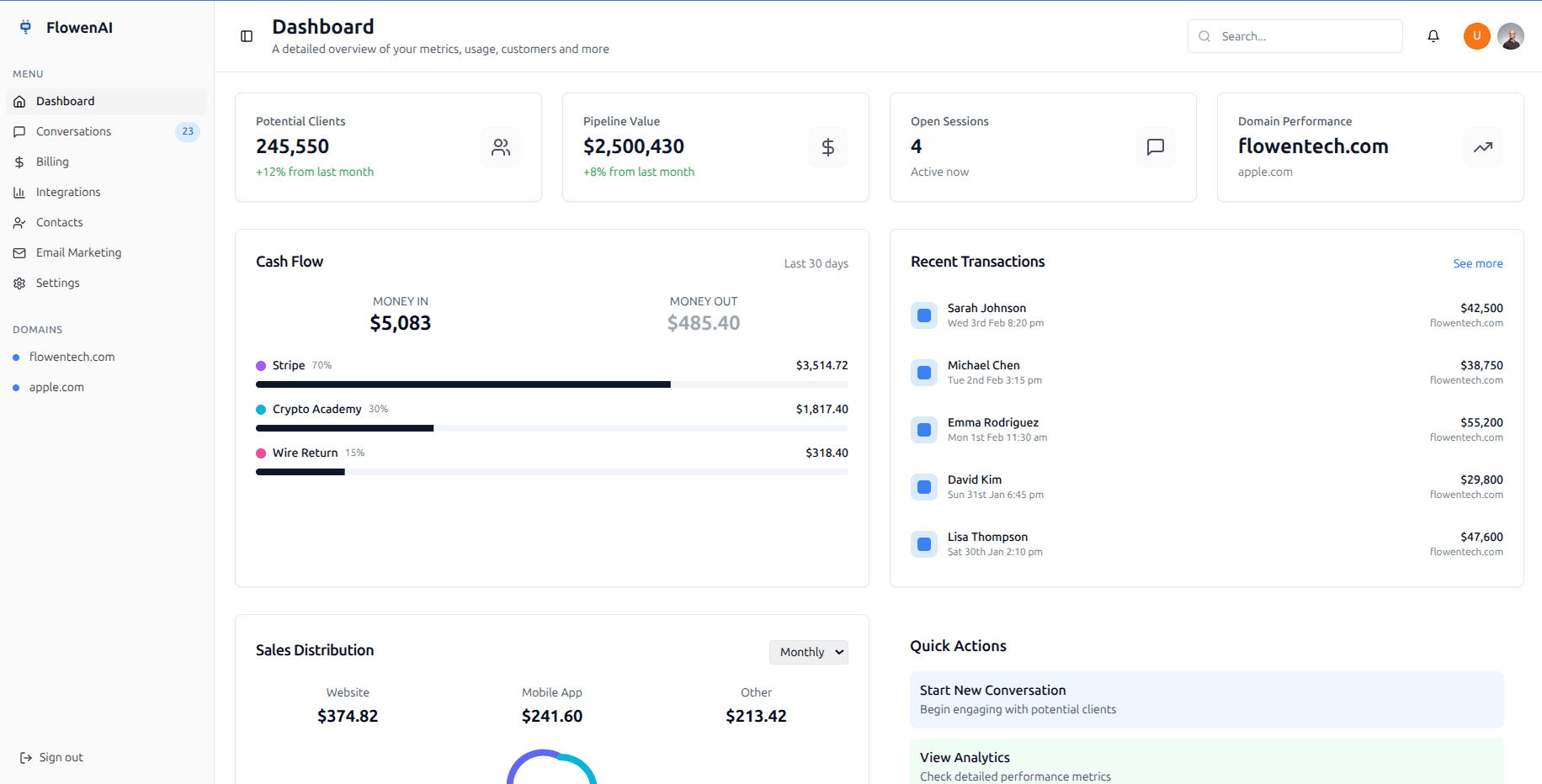Viewport: 1542px width, 784px height.
Task: Click the orange U user avatar
Action: [1476, 36]
